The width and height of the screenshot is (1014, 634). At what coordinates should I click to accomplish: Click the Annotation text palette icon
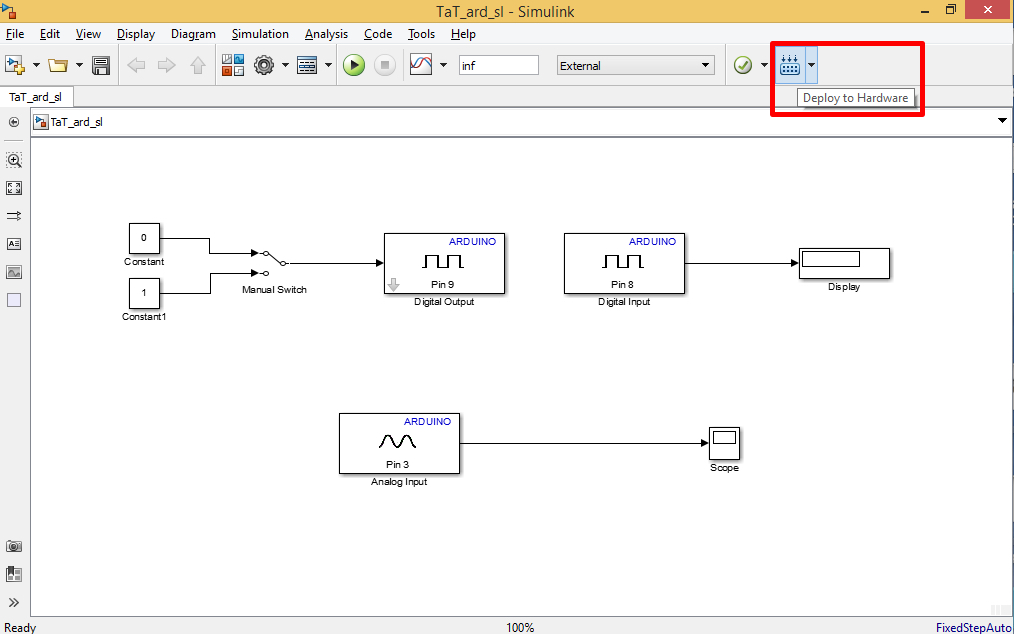pyautogui.click(x=14, y=244)
